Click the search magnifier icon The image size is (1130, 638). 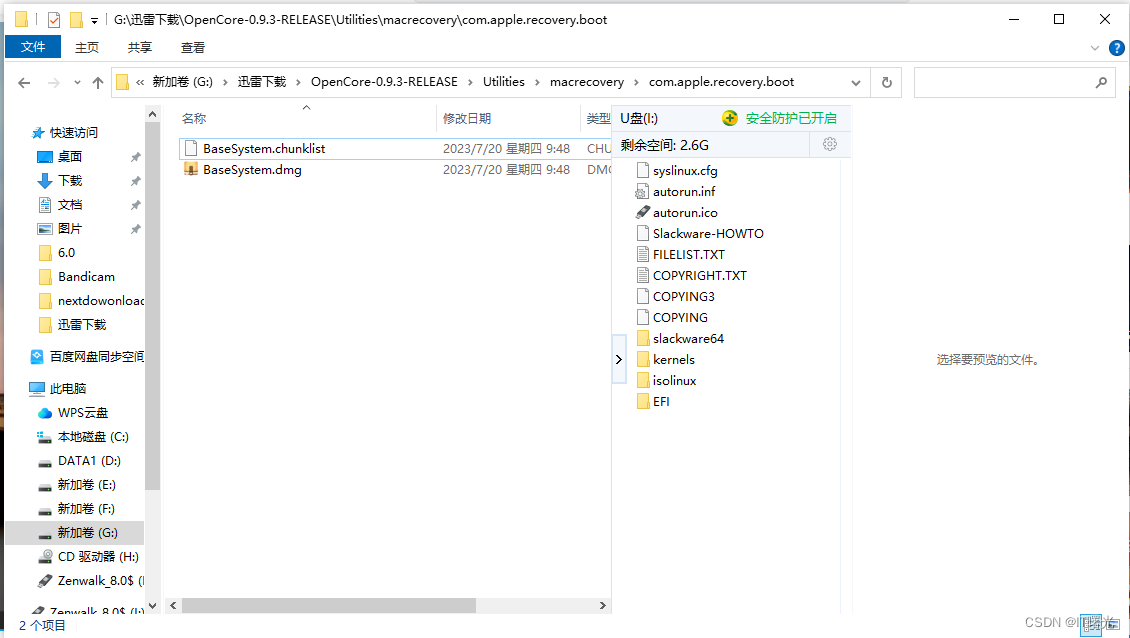pyautogui.click(x=1101, y=83)
